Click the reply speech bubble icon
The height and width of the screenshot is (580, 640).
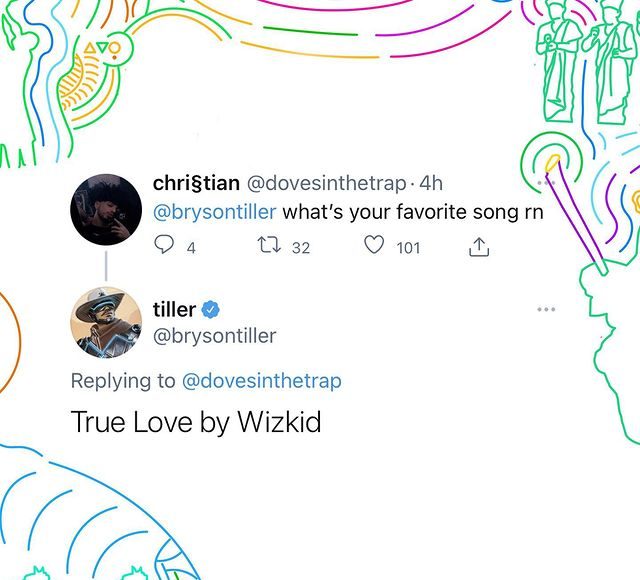(164, 245)
